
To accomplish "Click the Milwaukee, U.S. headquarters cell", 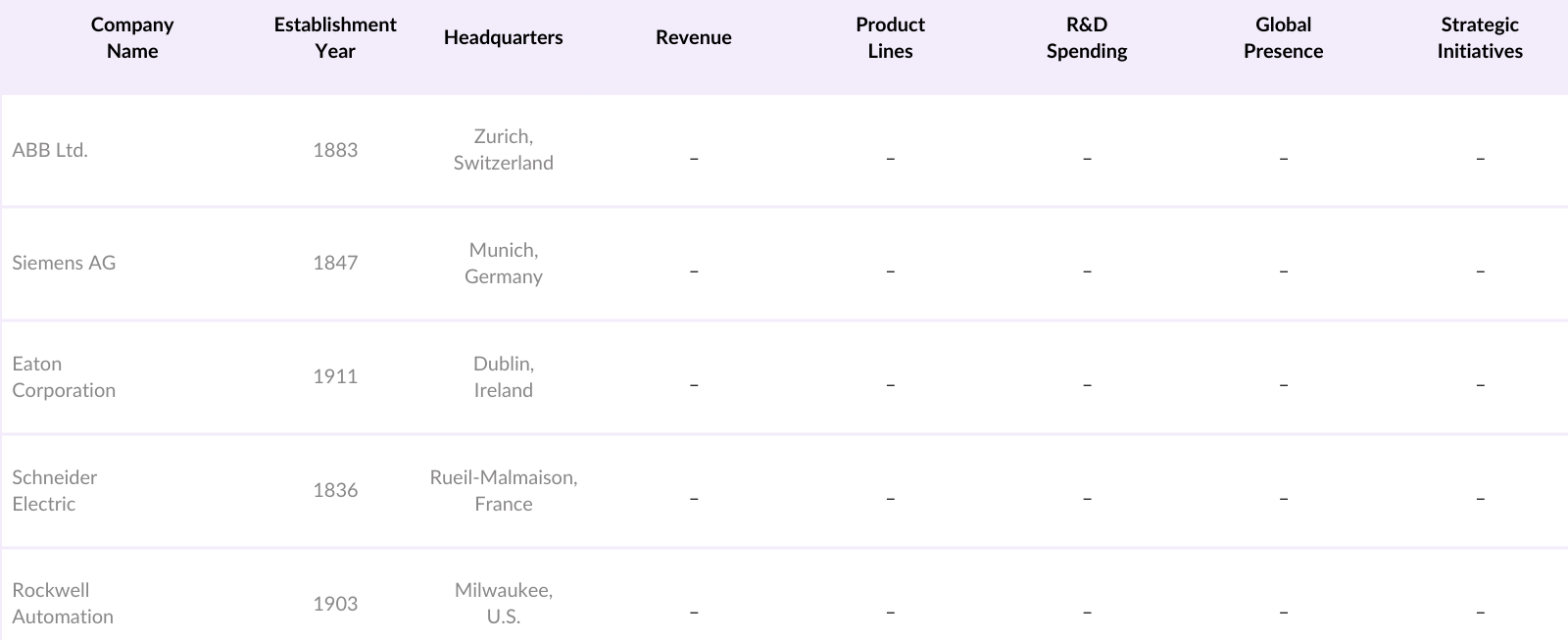I will [x=503, y=603].
